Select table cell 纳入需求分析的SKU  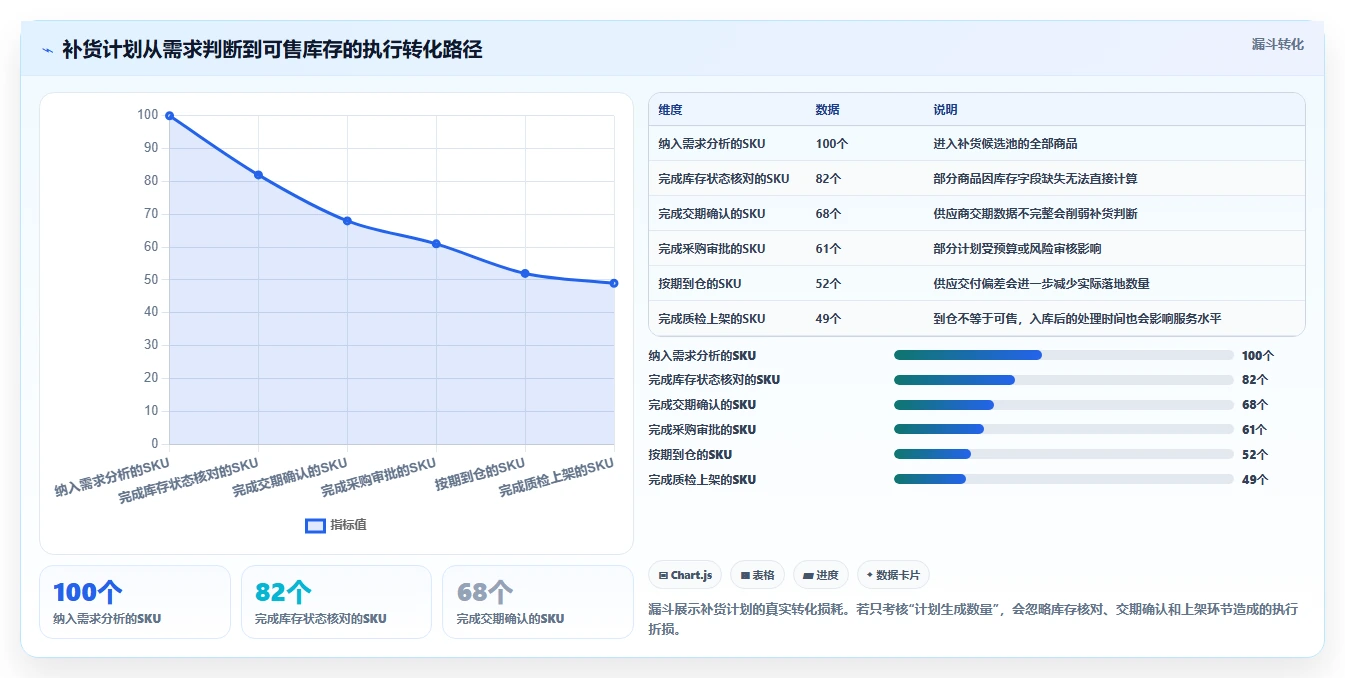coord(712,144)
